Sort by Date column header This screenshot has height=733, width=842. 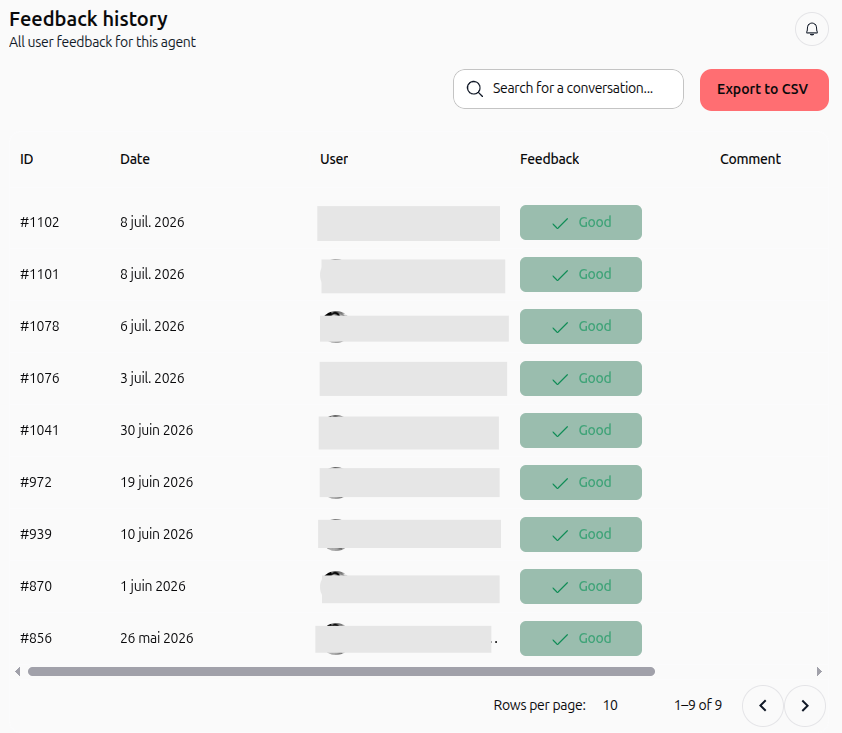coord(135,159)
